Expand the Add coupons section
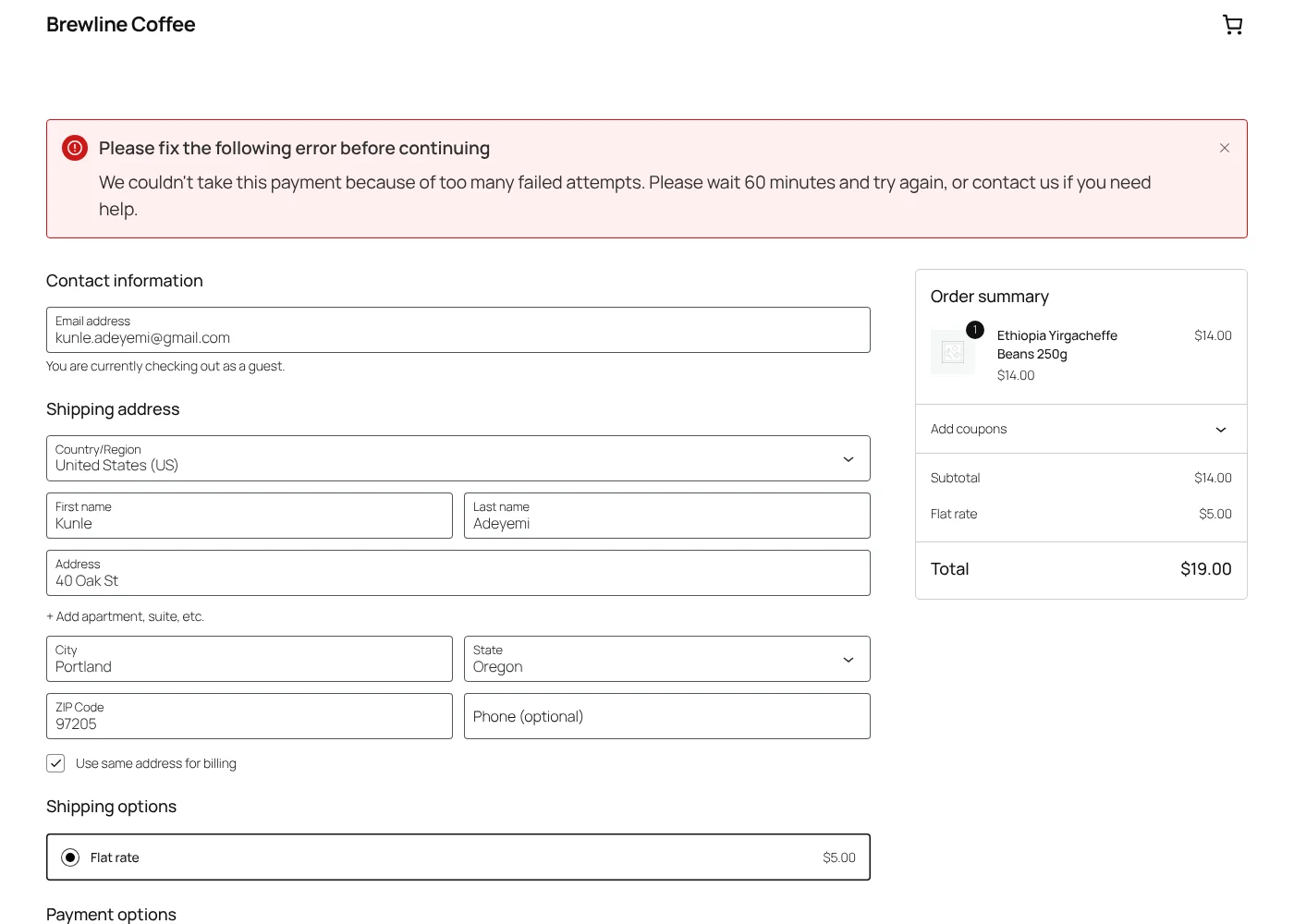 tap(1081, 429)
